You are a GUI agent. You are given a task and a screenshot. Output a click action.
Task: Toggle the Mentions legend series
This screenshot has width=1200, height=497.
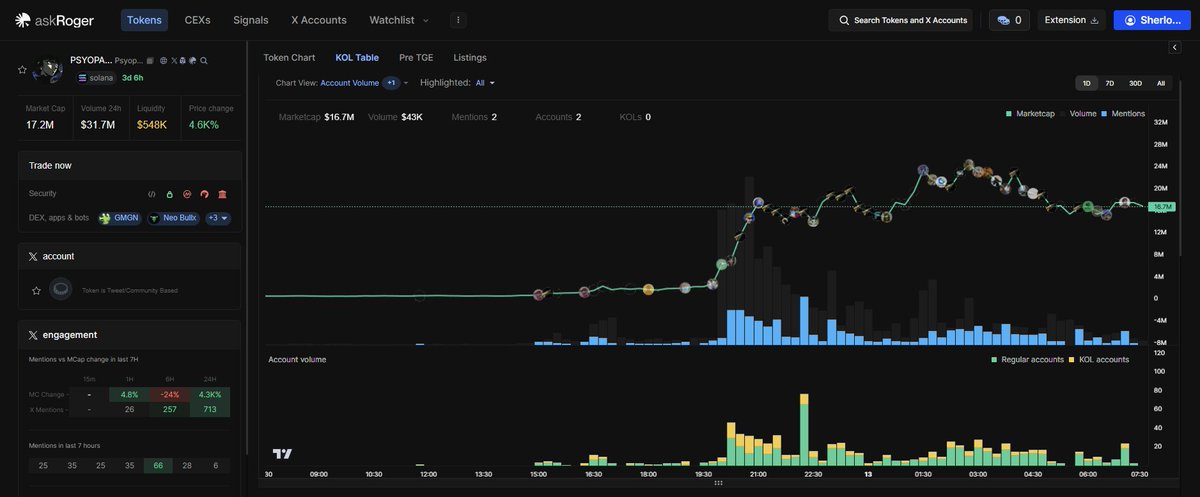click(x=1124, y=114)
